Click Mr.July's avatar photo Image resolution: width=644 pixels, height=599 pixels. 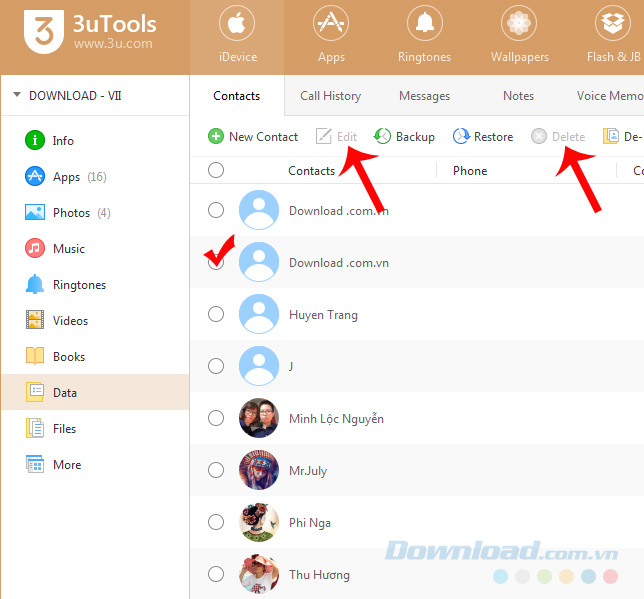click(259, 470)
